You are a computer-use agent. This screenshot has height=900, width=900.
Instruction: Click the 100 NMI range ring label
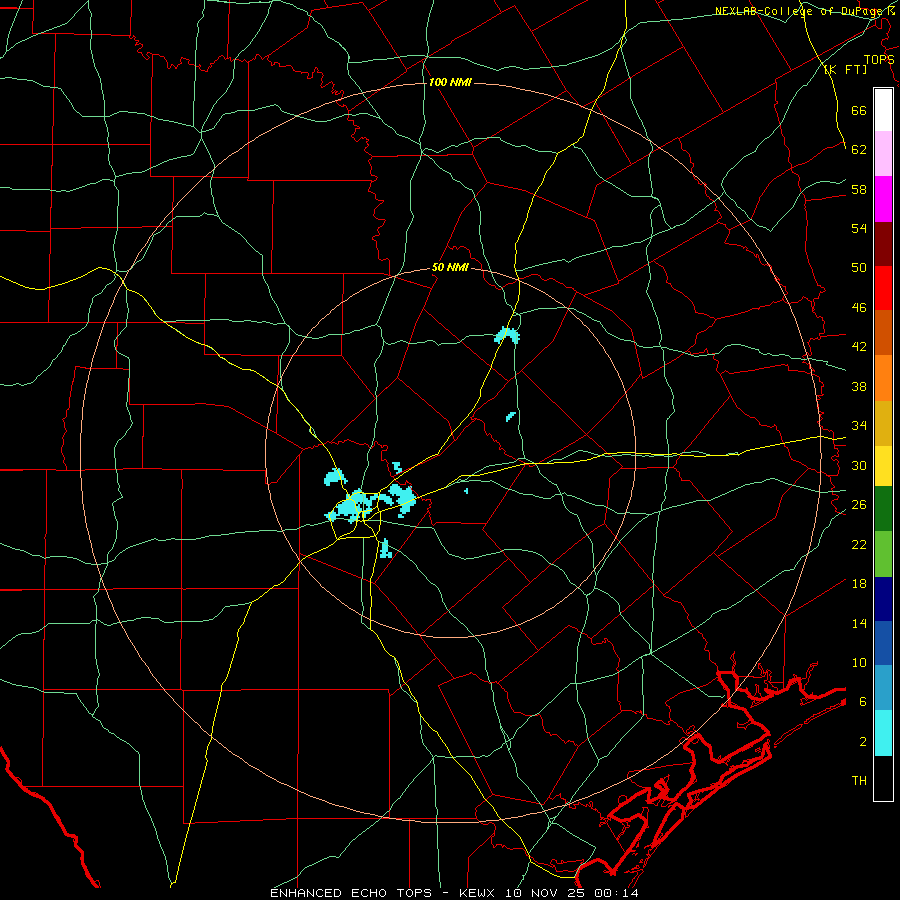[x=450, y=83]
